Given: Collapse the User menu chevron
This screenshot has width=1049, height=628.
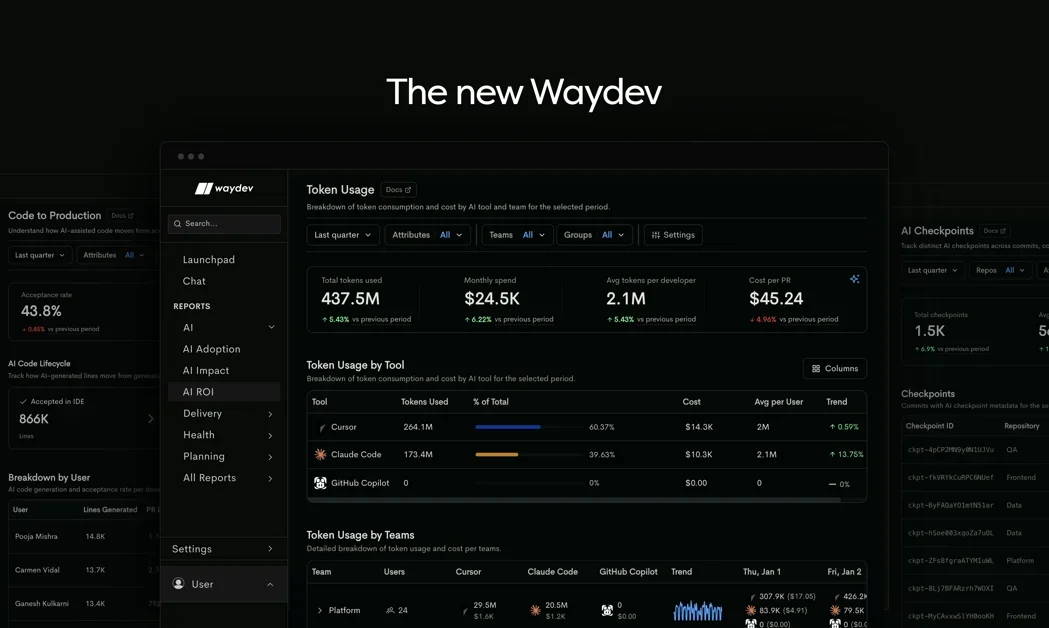Looking at the screenshot, I should (270, 584).
